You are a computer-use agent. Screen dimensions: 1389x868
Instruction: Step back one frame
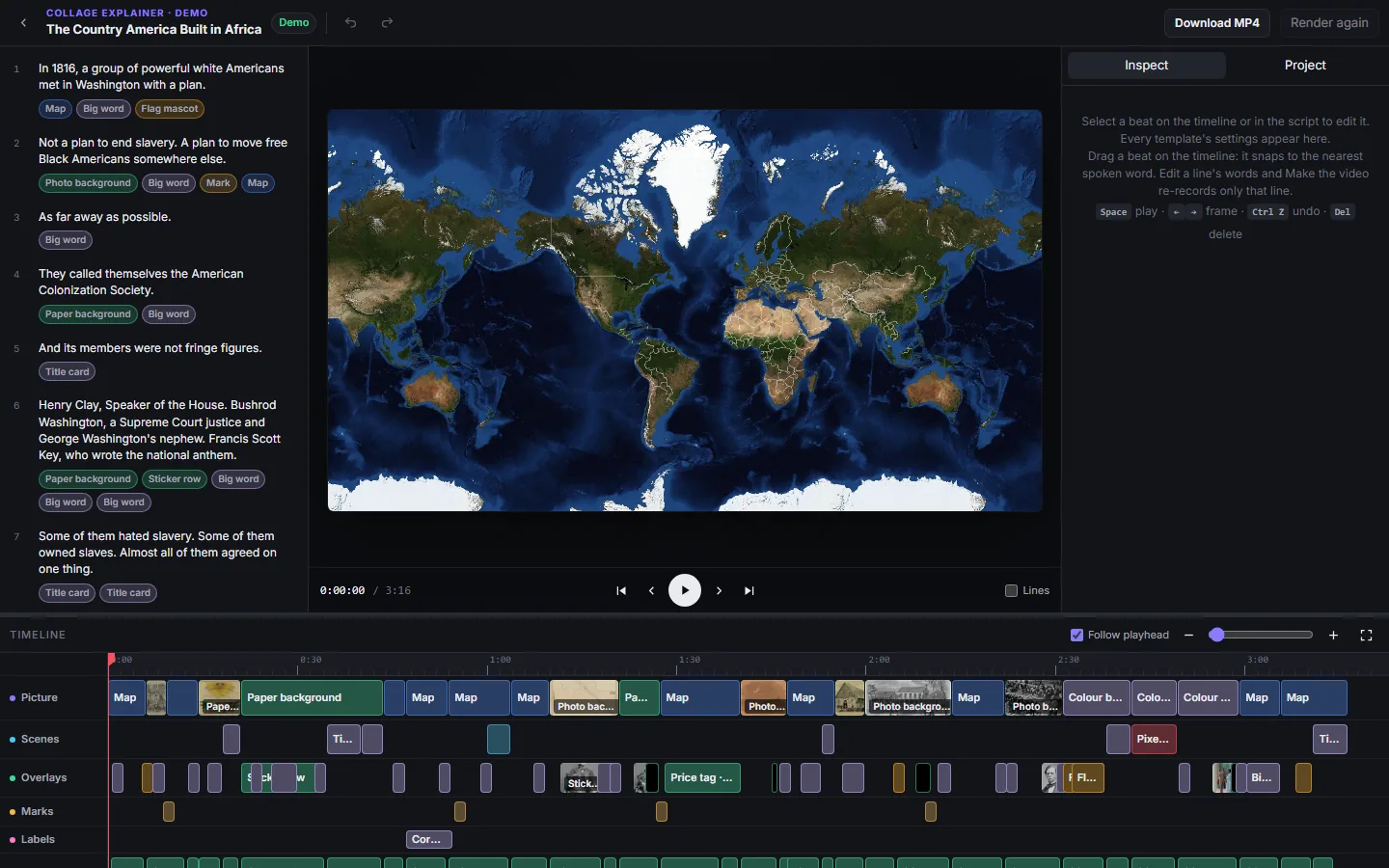(651, 590)
